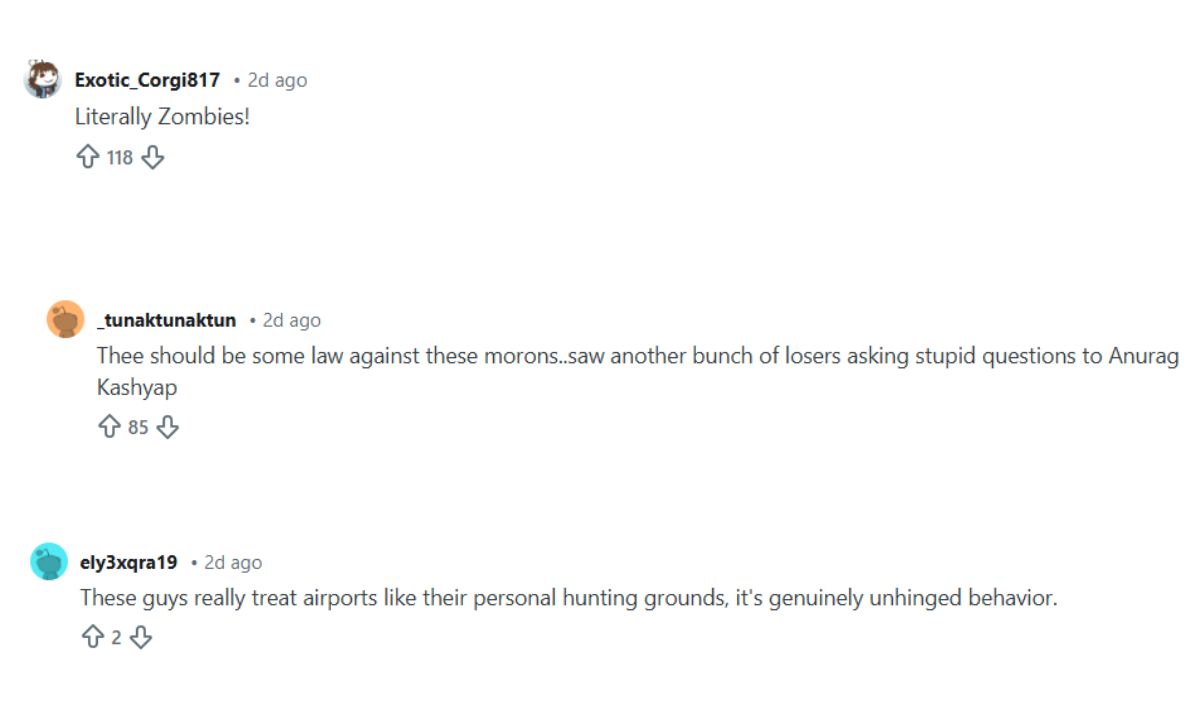The image size is (1200, 720).
Task: Click the "Literally Zombies!" comment text
Action: 162,117
